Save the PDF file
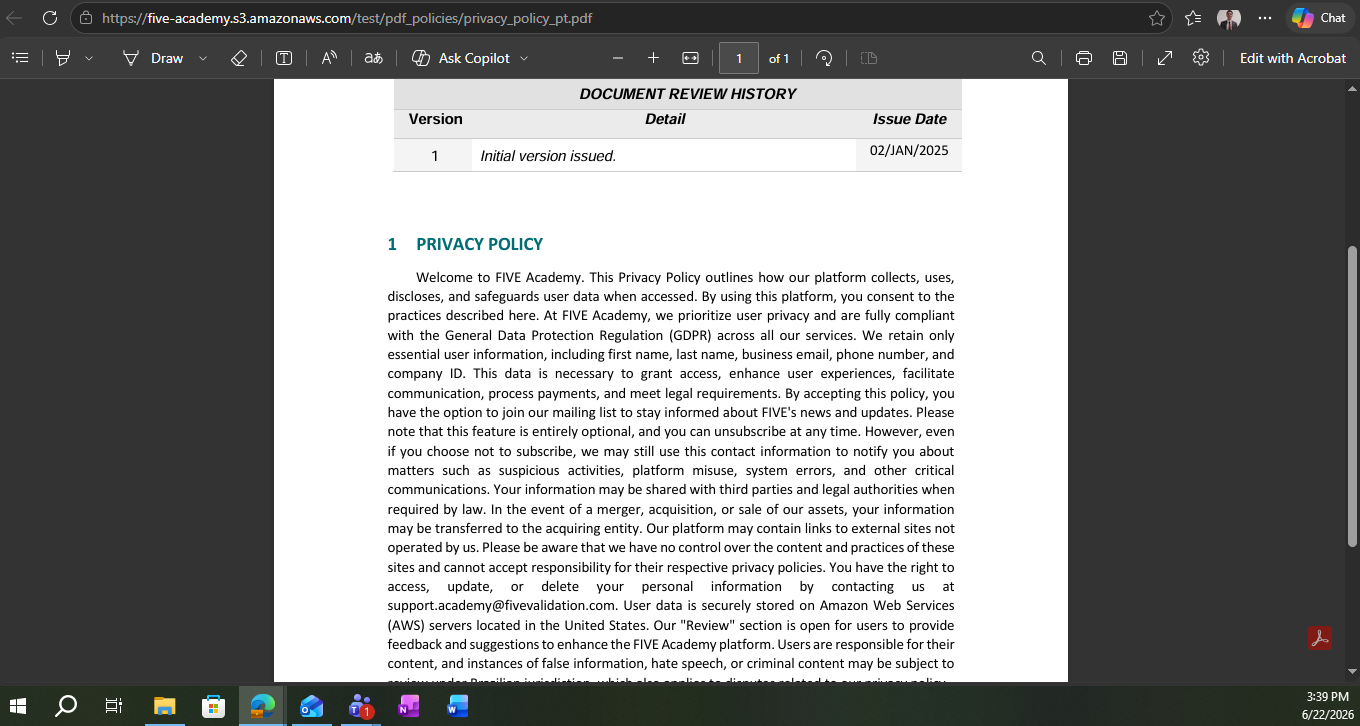Screen dimensions: 1360x726 click(1120, 58)
